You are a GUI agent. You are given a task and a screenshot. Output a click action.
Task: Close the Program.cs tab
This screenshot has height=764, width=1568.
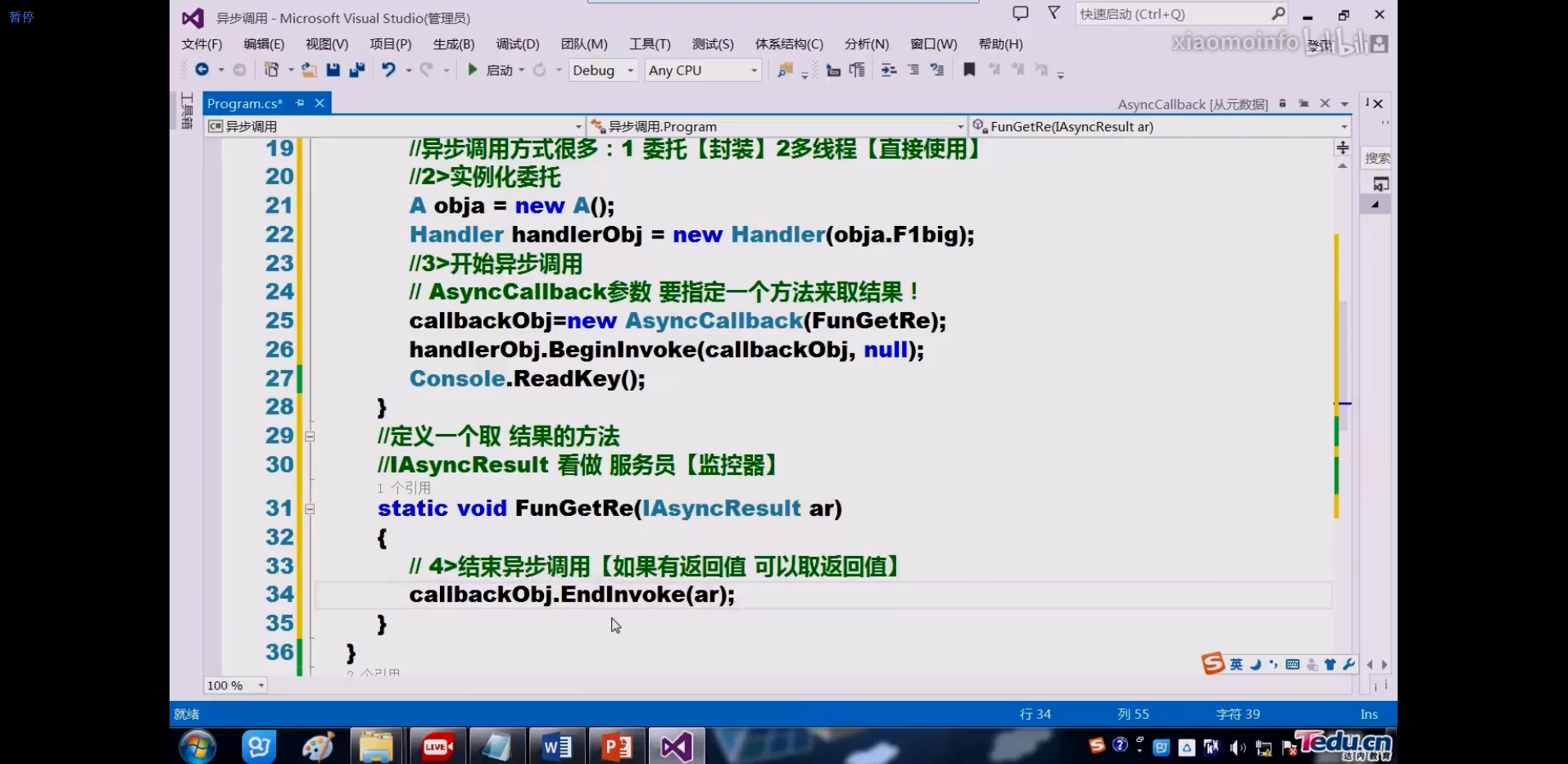(319, 103)
